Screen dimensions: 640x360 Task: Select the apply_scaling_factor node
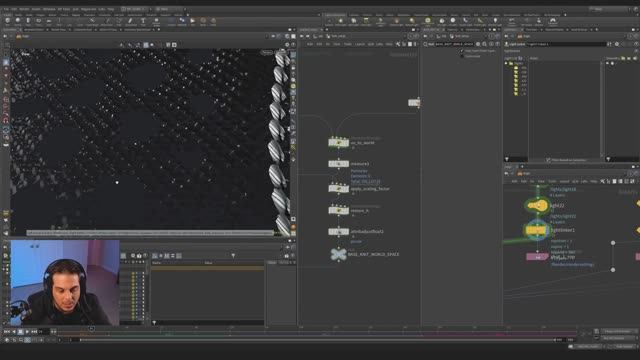pyautogui.click(x=338, y=189)
